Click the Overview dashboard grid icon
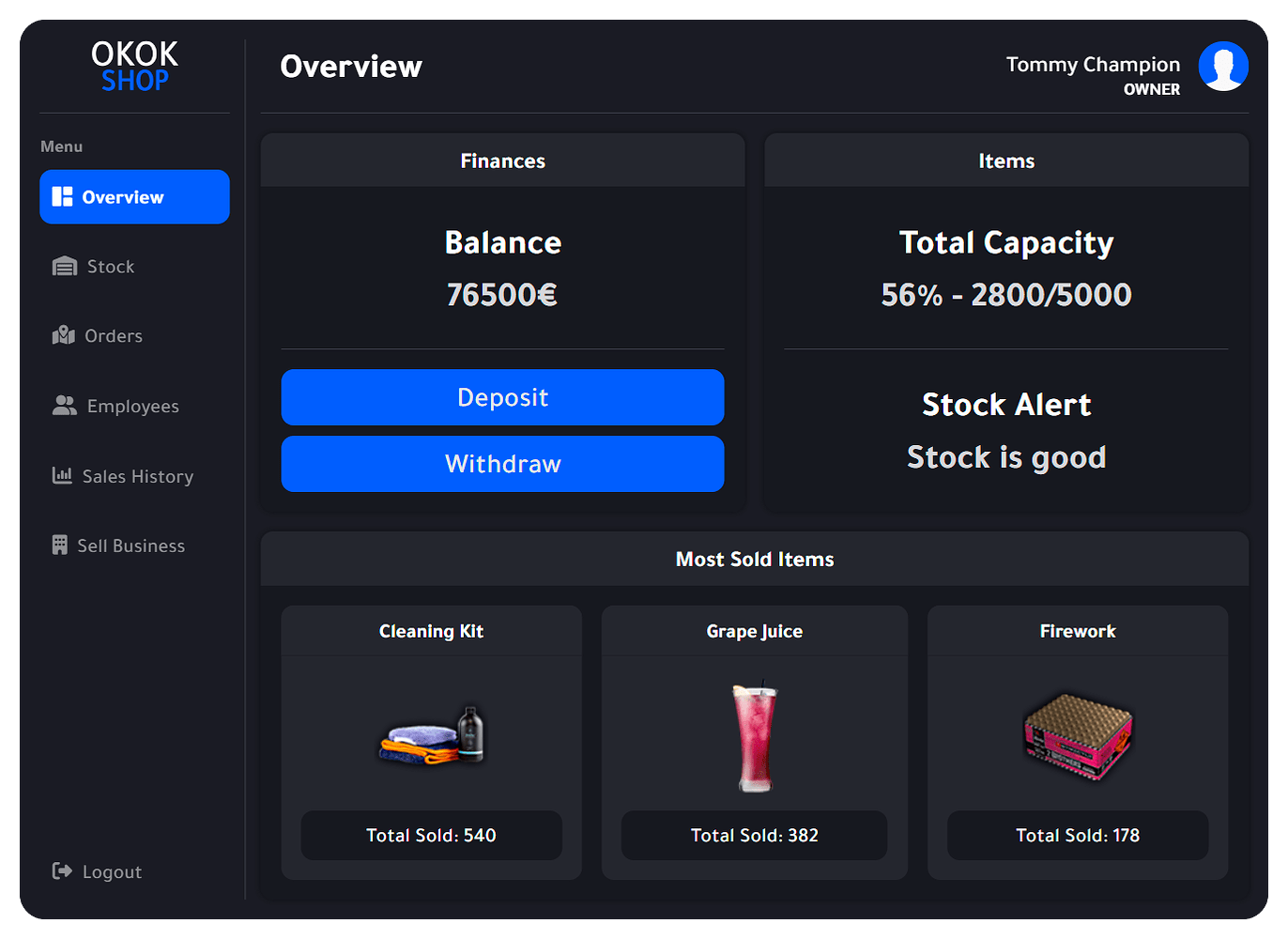This screenshot has height=939, width=1288. pyautogui.click(x=62, y=196)
